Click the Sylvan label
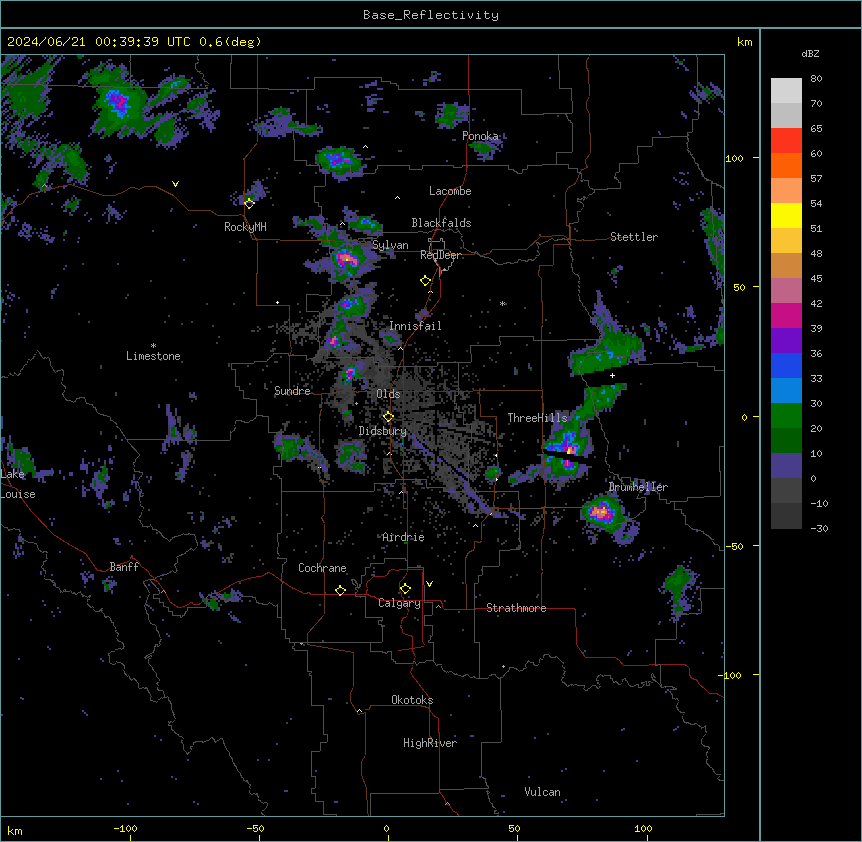Viewport: 862px width, 842px height. point(390,245)
